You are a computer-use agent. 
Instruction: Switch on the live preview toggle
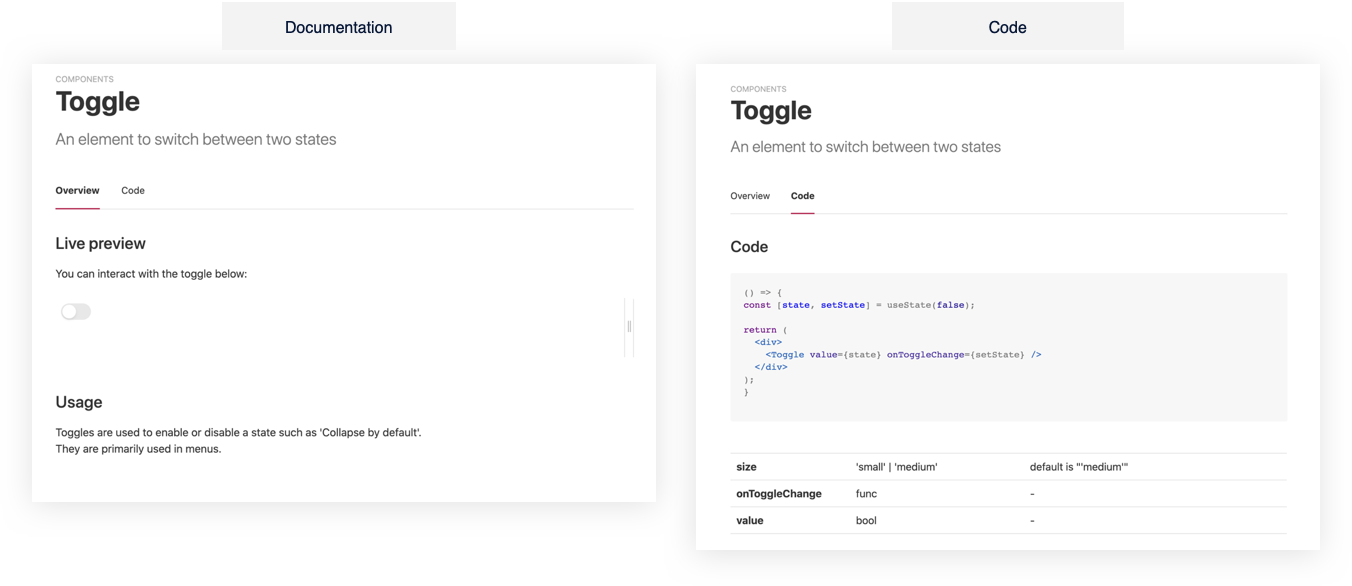[x=76, y=312]
